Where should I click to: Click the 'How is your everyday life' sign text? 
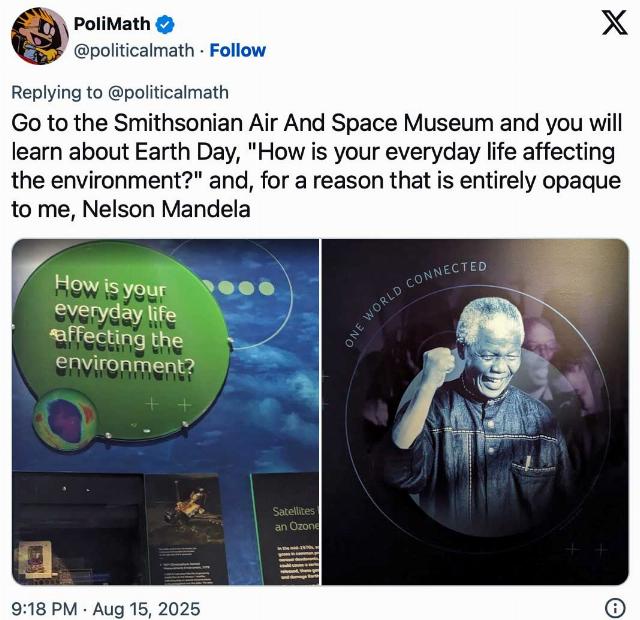click(x=124, y=326)
